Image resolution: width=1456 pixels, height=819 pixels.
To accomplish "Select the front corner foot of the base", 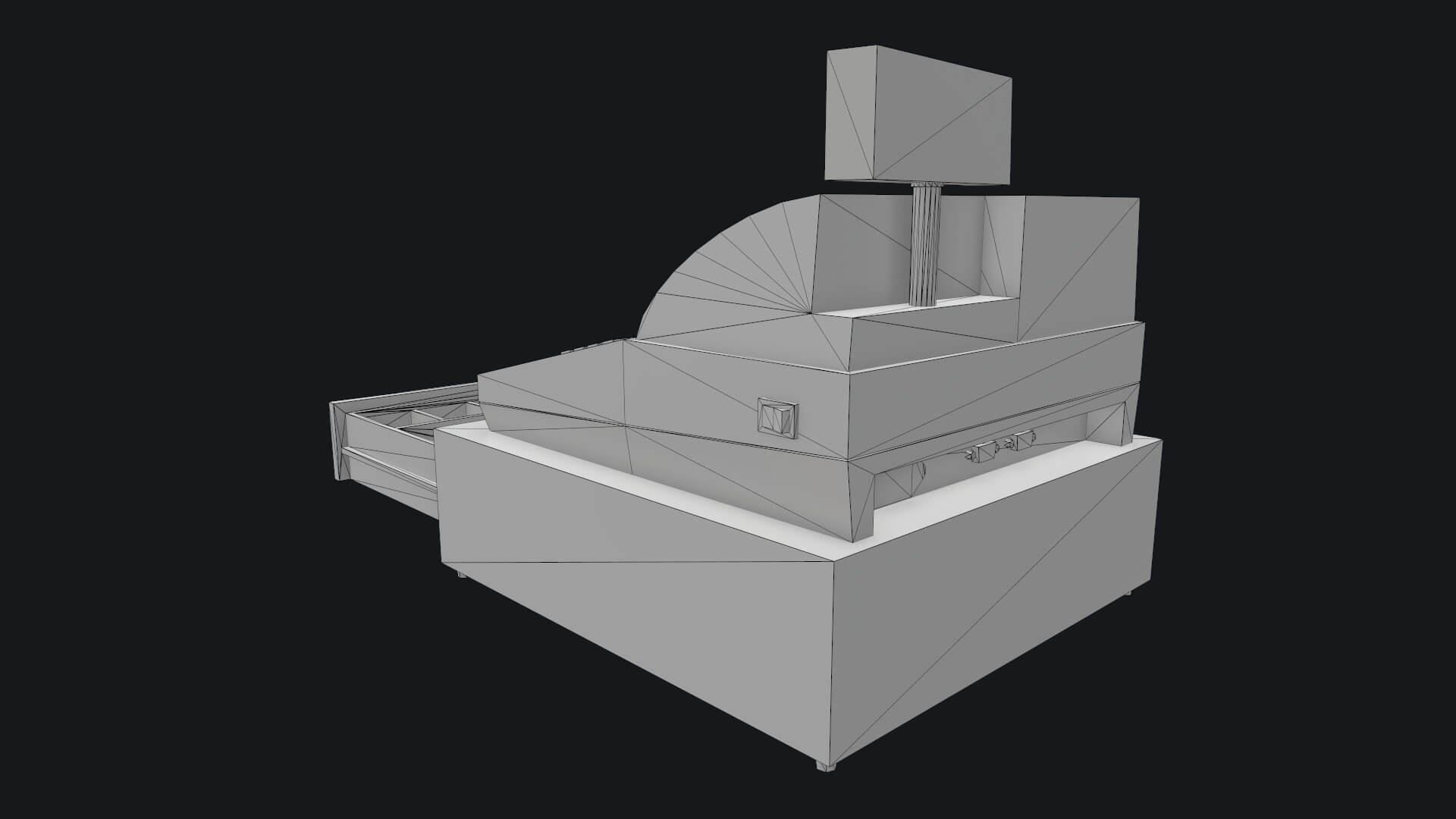I will click(824, 765).
